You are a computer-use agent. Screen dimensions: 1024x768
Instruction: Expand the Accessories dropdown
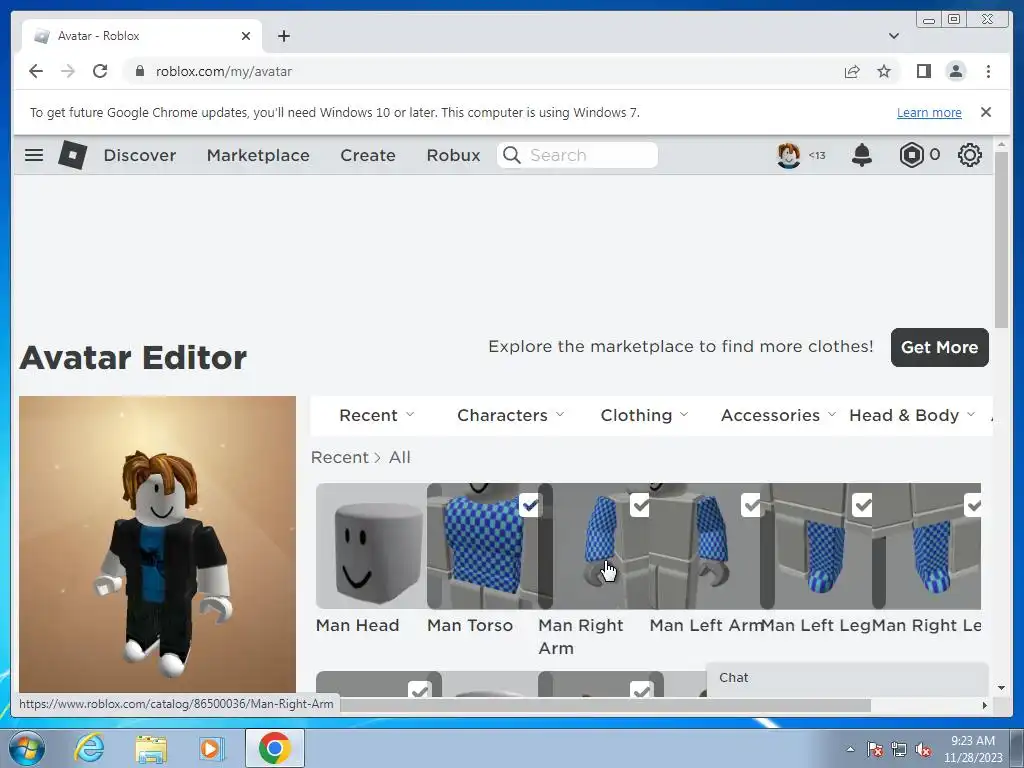[778, 415]
